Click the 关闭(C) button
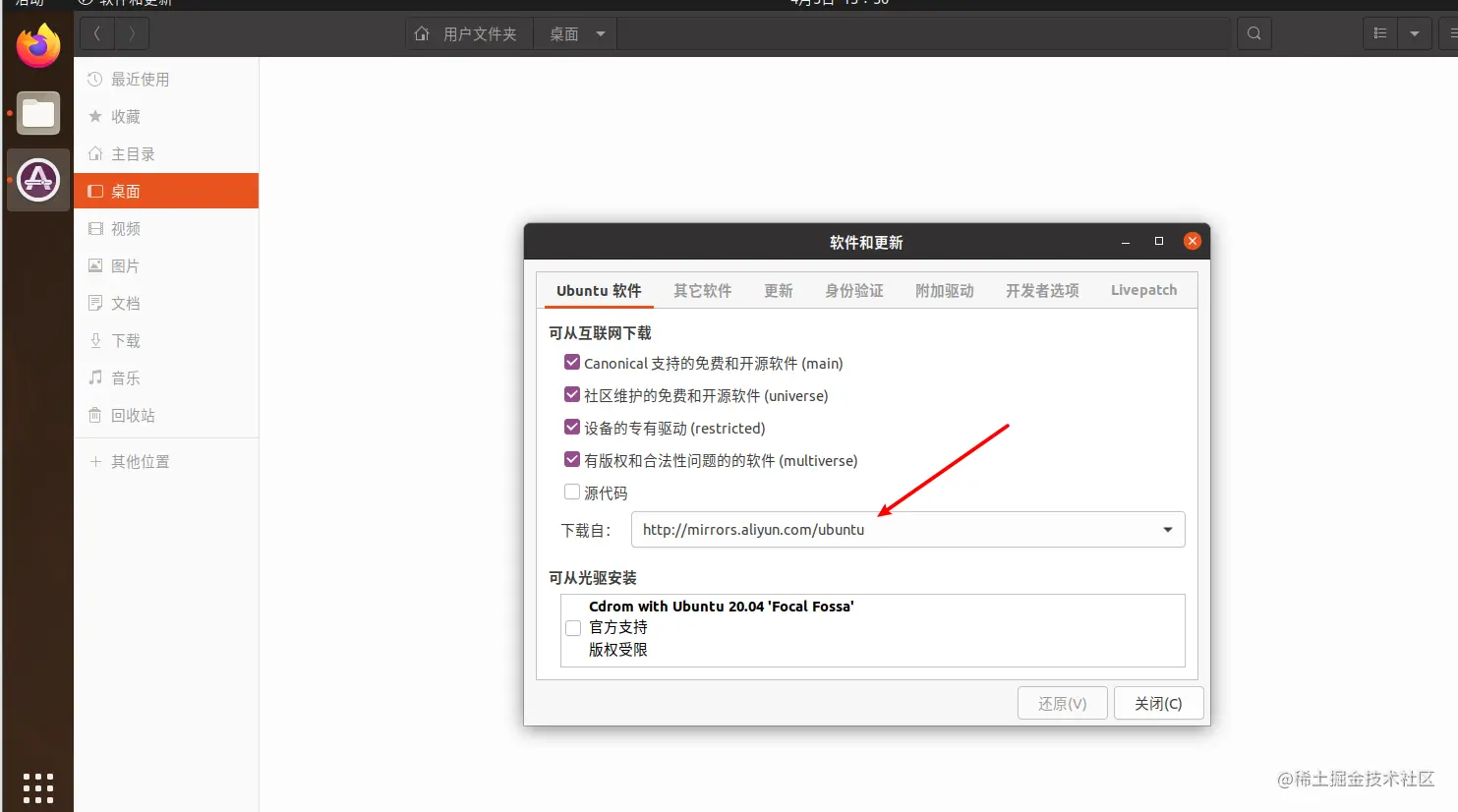Screen dimensions: 1458x812 click(1158, 704)
